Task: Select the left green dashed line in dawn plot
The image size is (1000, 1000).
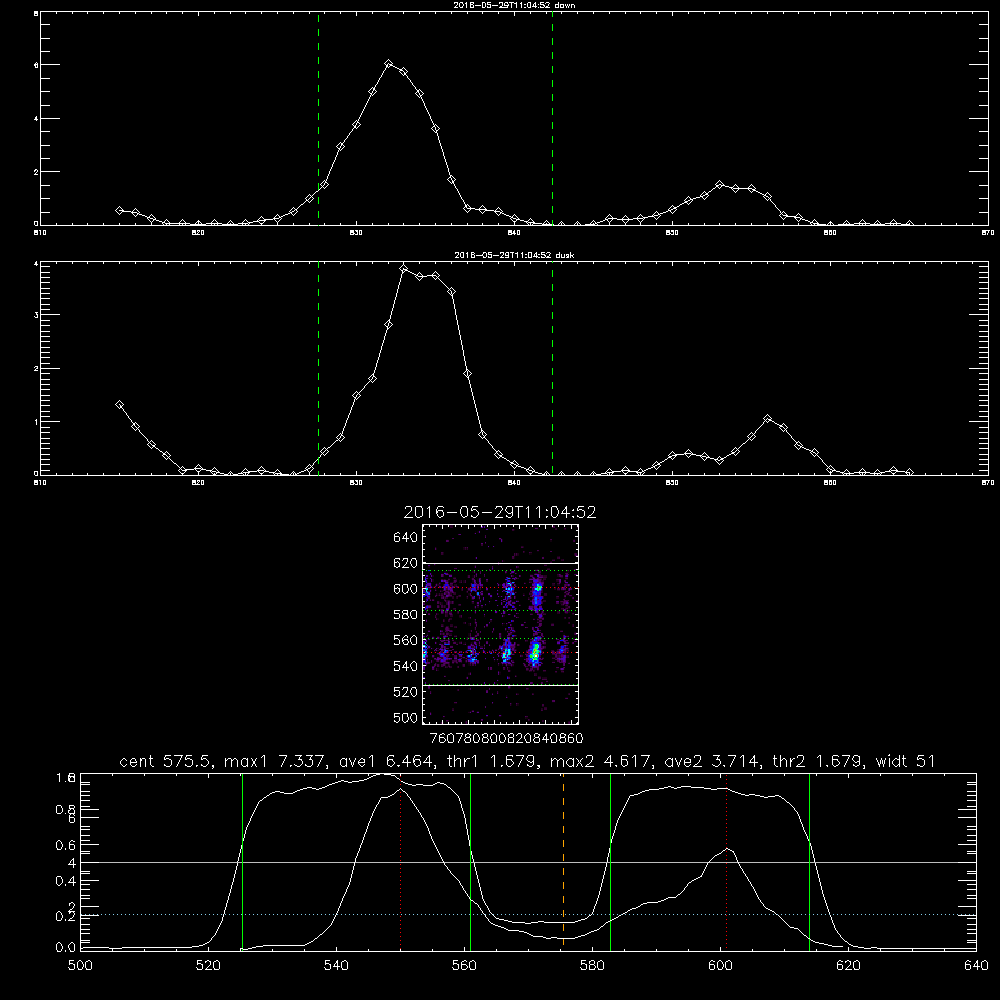Action: click(x=318, y=119)
